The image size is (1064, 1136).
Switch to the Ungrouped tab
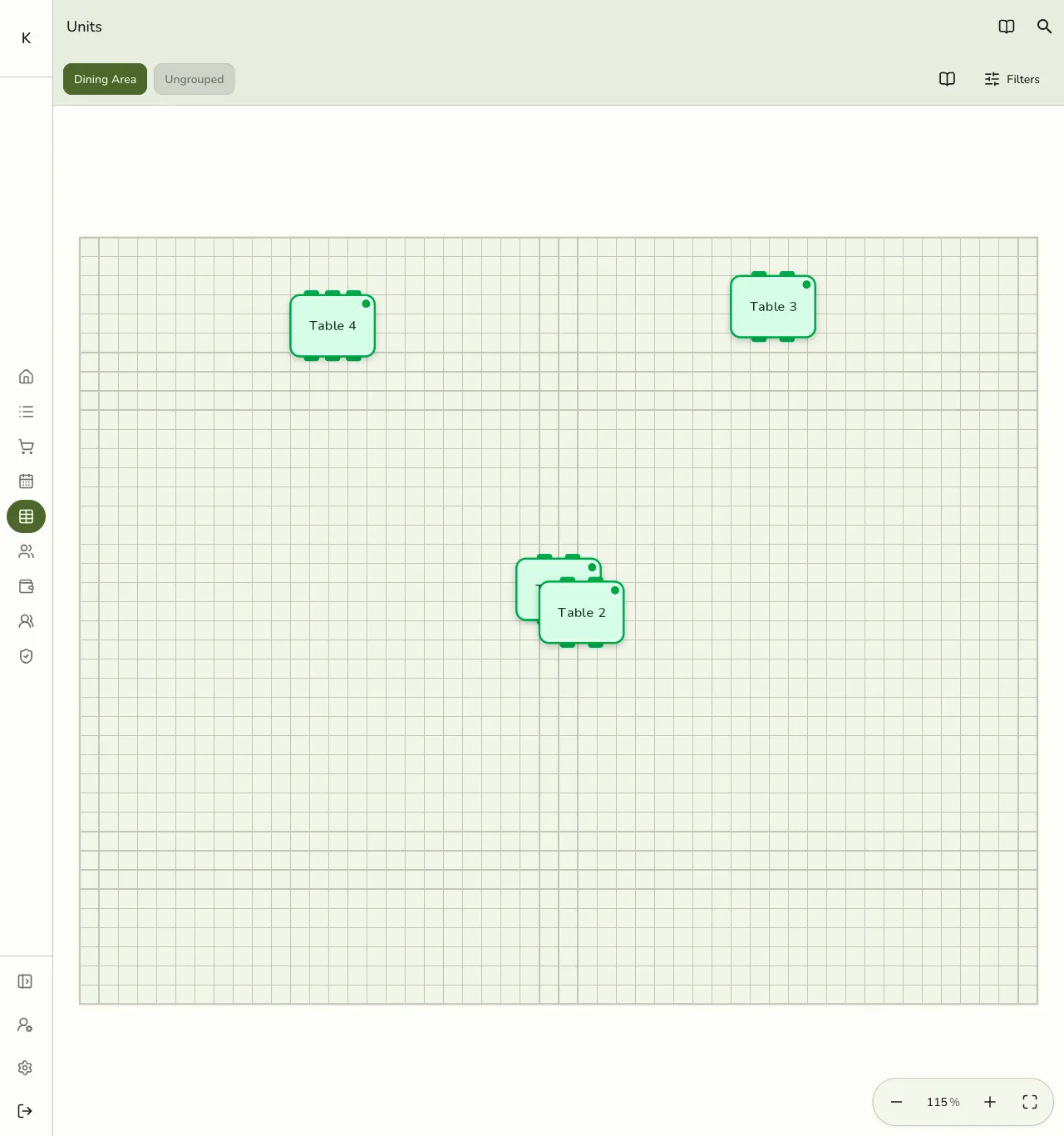pos(194,79)
